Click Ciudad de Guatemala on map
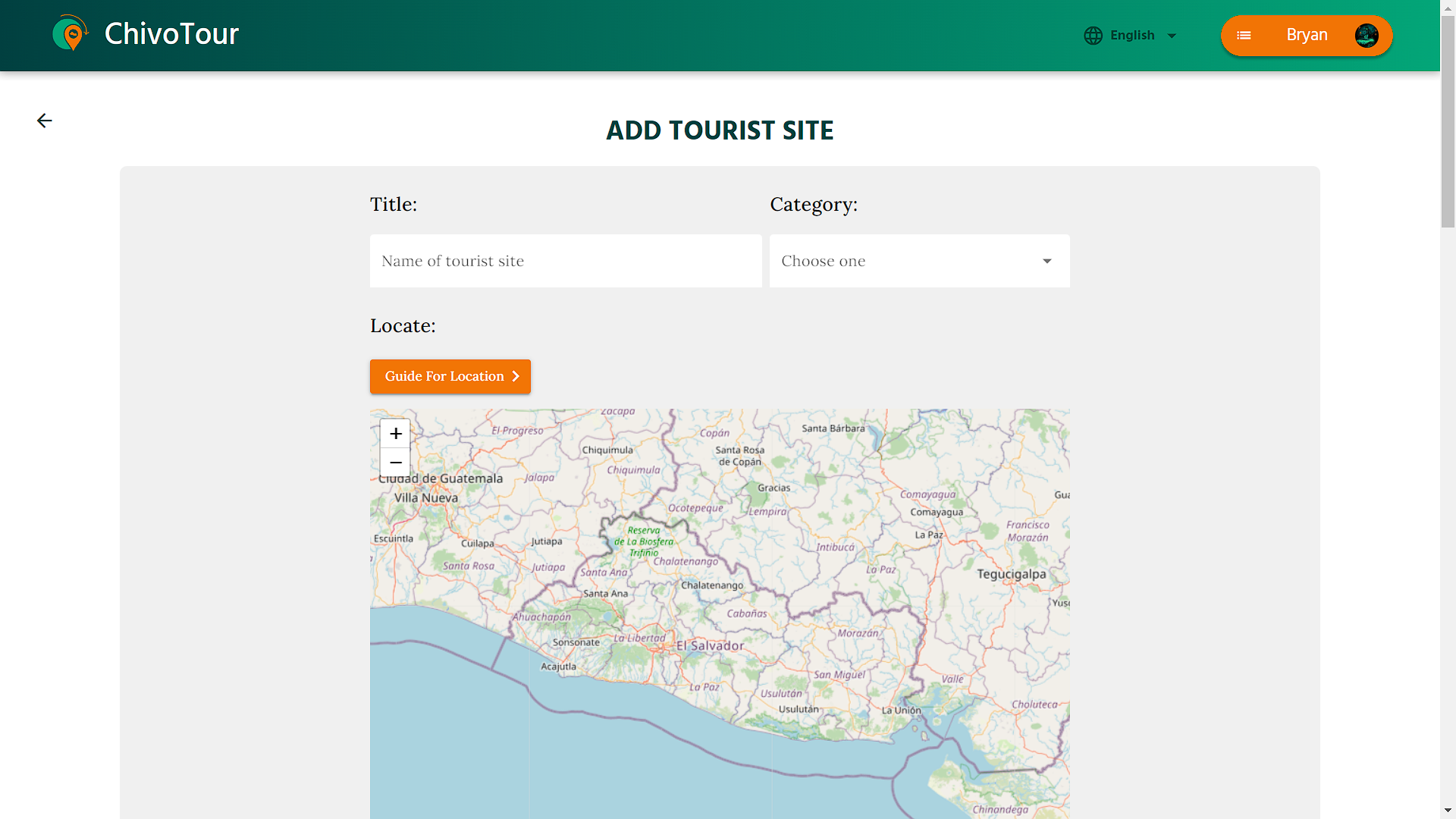Image resolution: width=1456 pixels, height=819 pixels. pyautogui.click(x=441, y=479)
